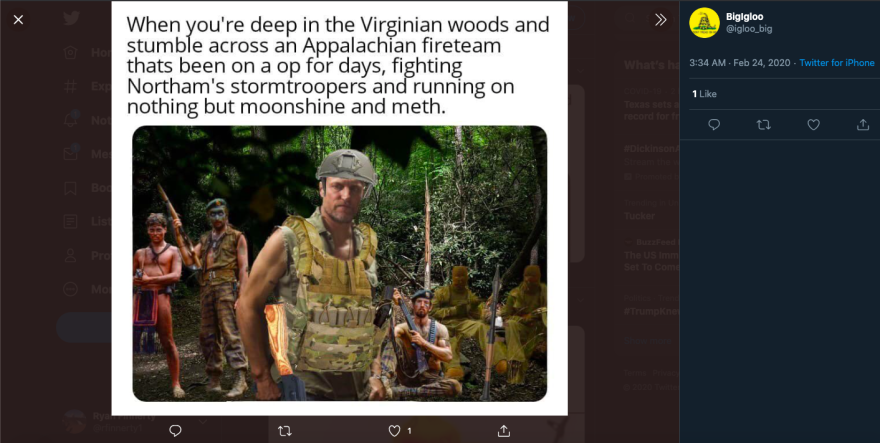Click reply icon below the image
This screenshot has width=880, height=443.
click(x=175, y=431)
